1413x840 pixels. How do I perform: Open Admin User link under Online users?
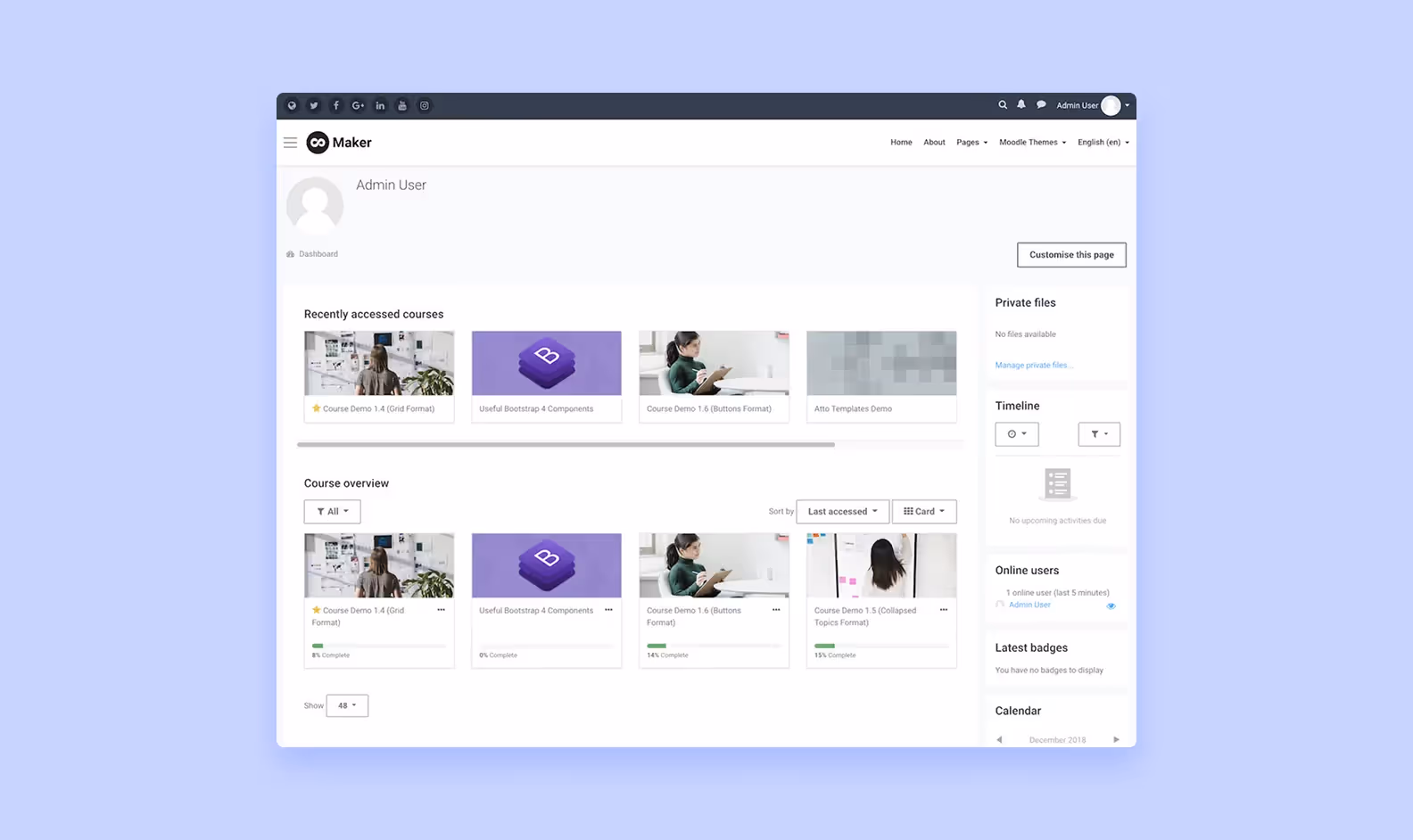tap(1029, 605)
